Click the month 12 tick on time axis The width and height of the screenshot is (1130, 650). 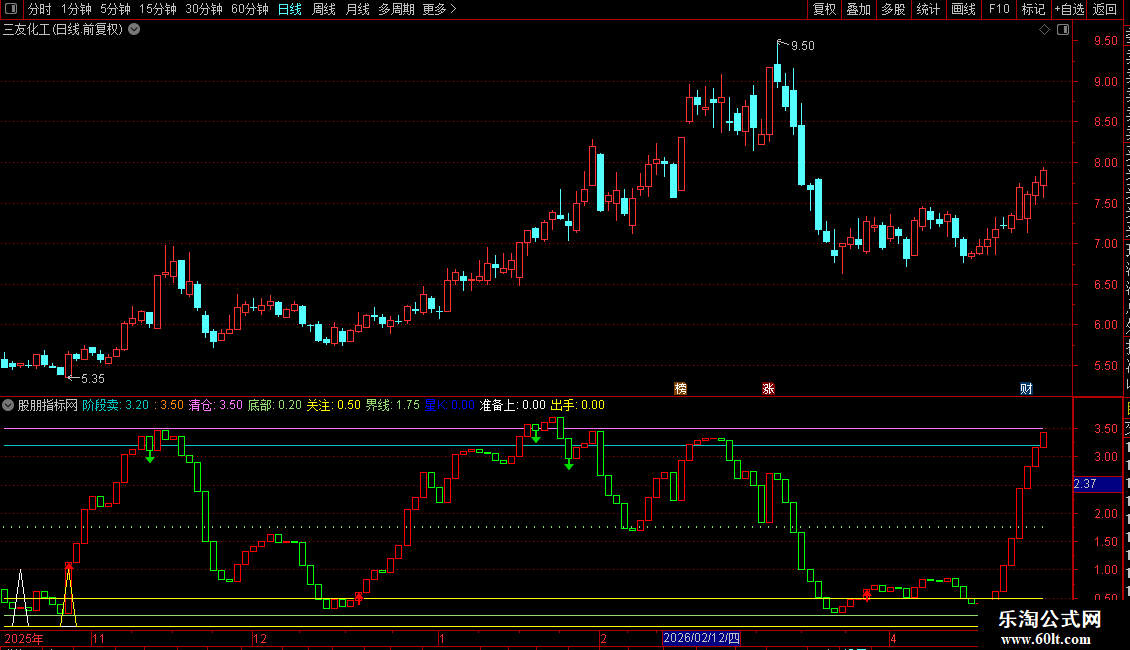pos(260,638)
